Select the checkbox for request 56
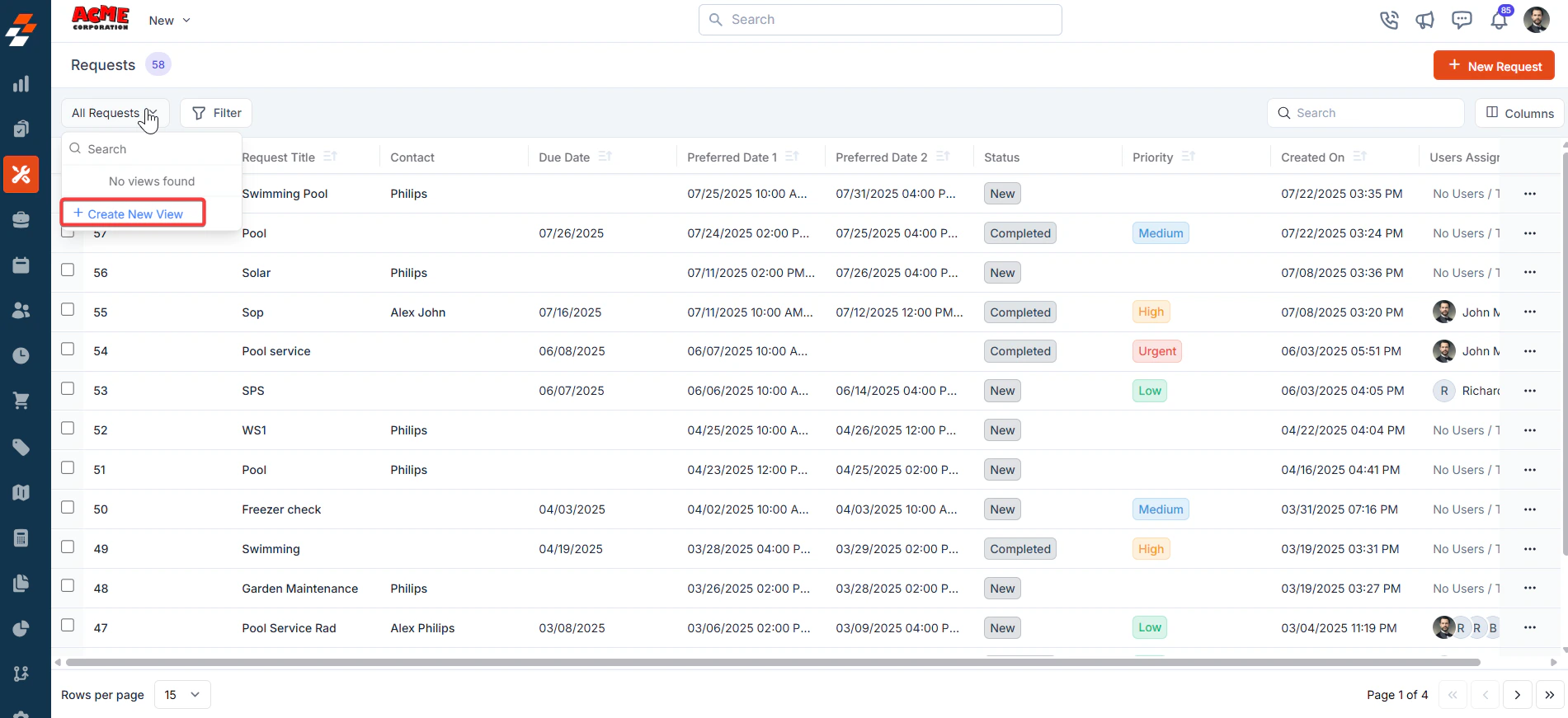The height and width of the screenshot is (718, 1568). tap(68, 270)
